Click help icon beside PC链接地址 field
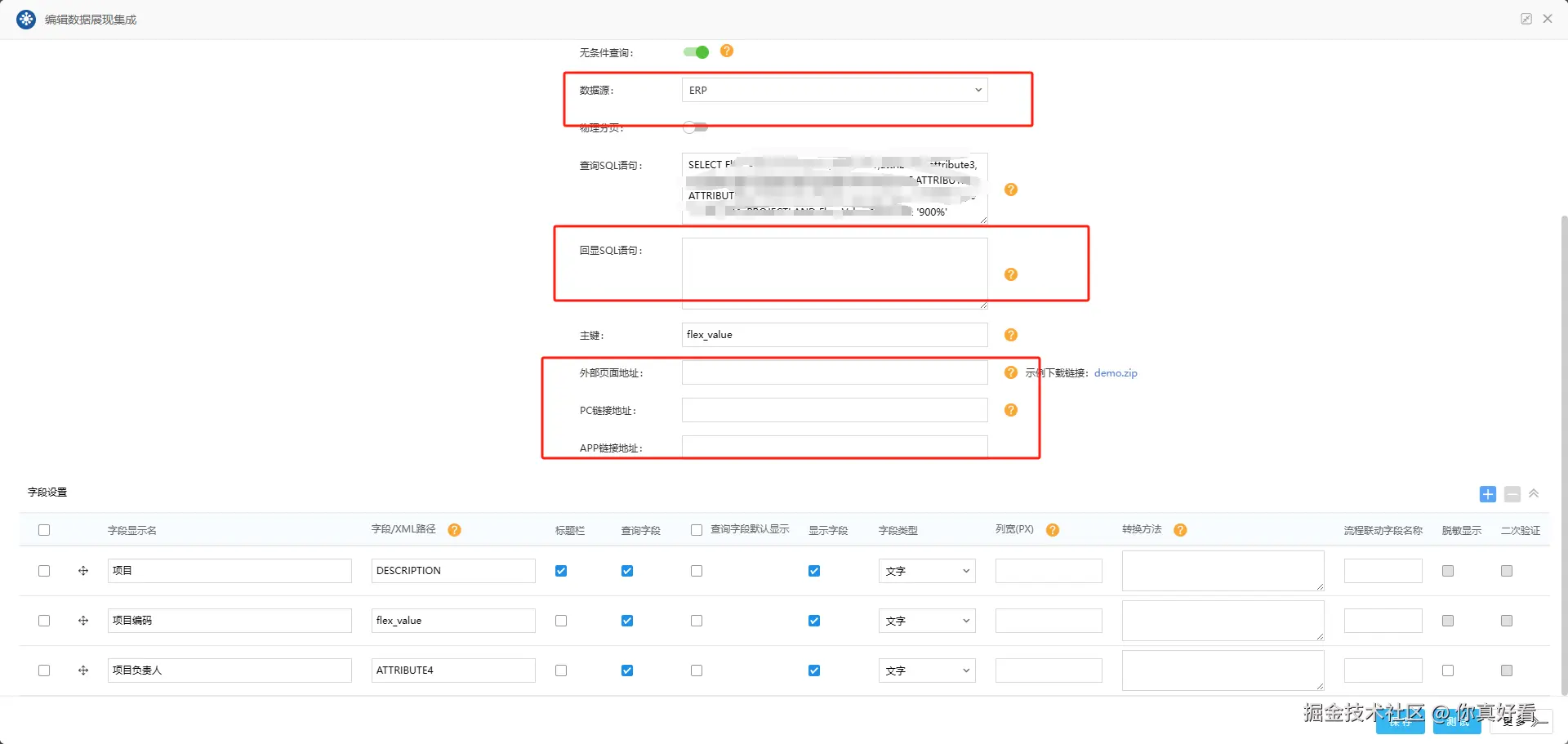The height and width of the screenshot is (744, 1568). click(1011, 410)
